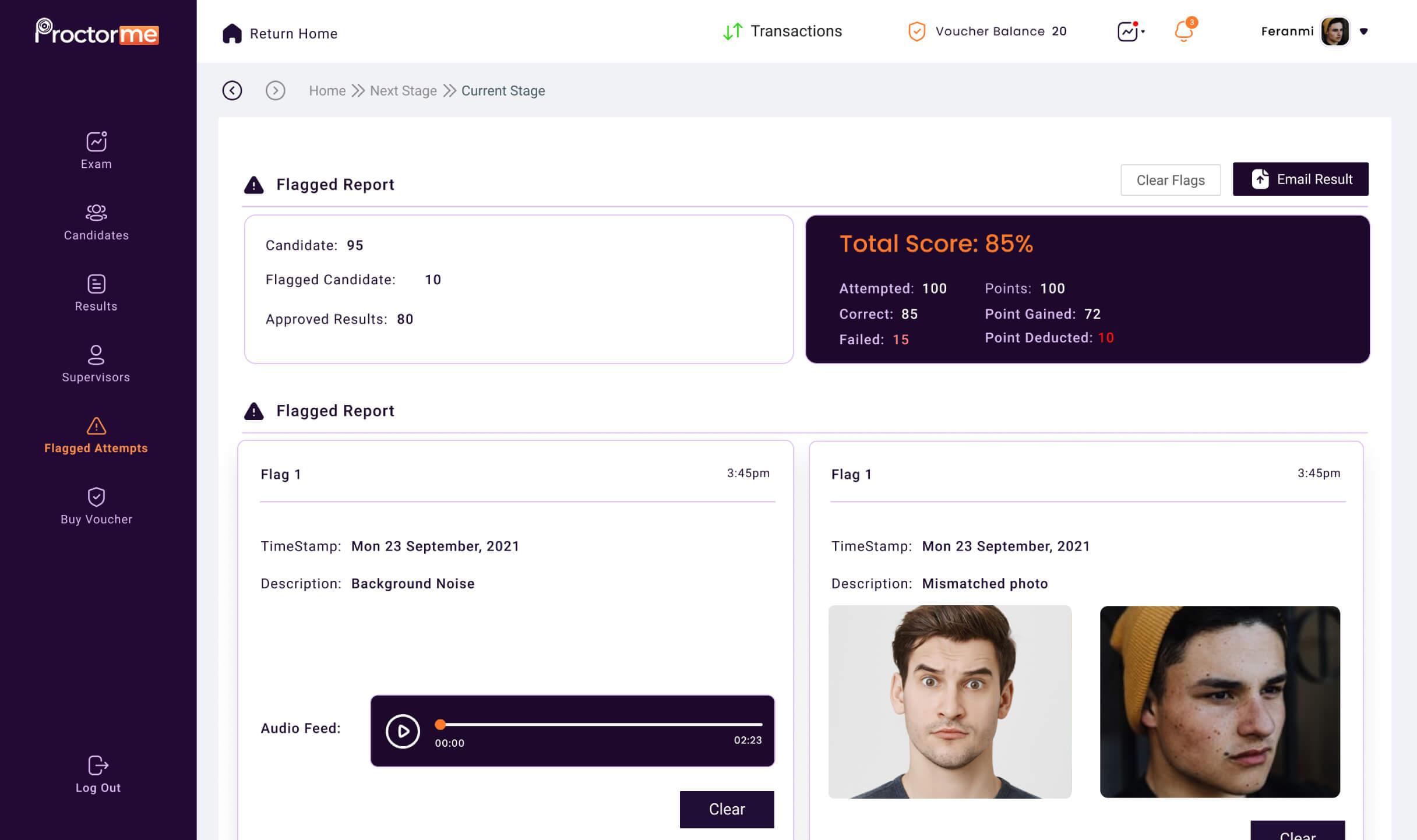
Task: Click warning triangle beside top Flagged Report
Action: [253, 185]
